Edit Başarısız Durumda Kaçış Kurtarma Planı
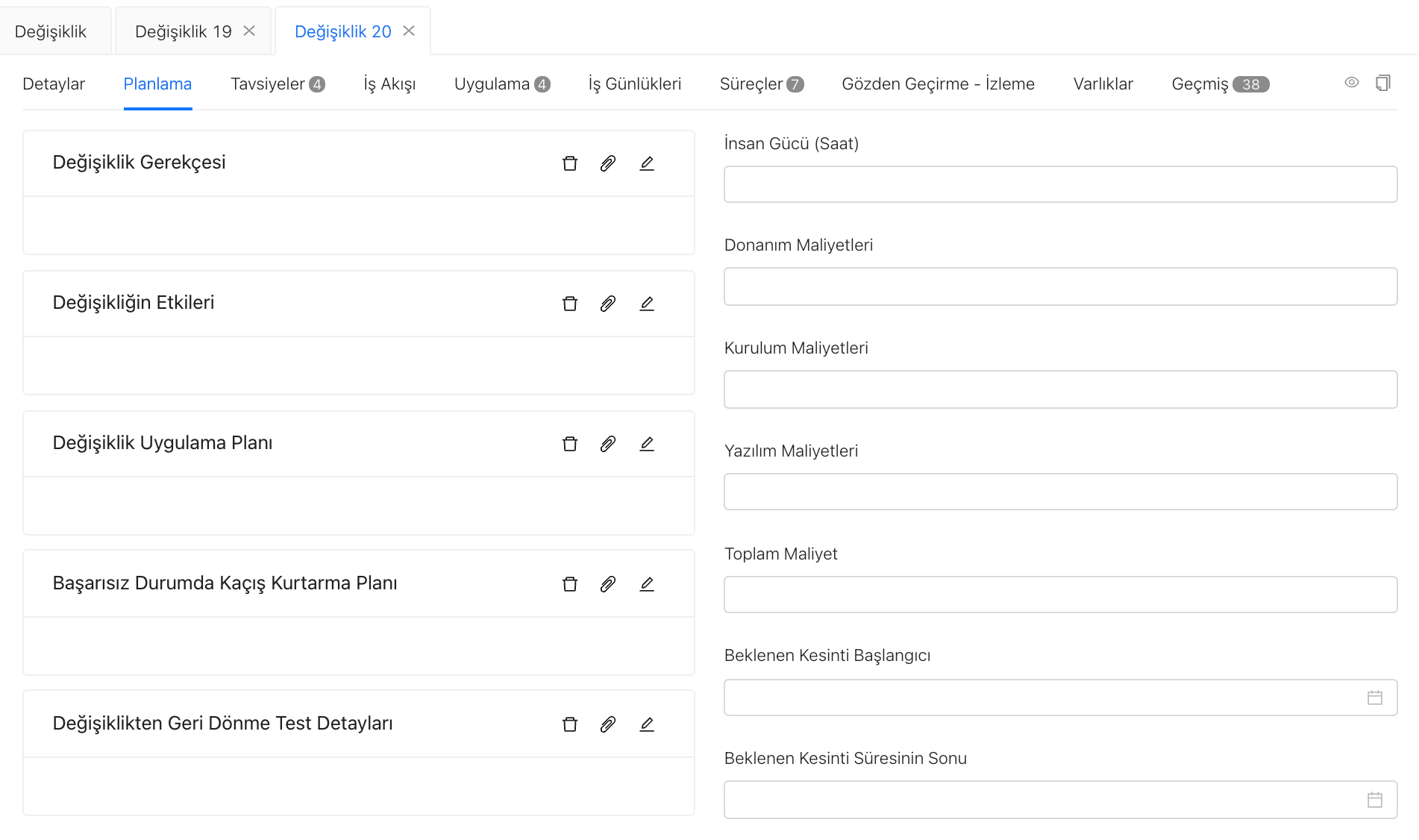 (647, 584)
